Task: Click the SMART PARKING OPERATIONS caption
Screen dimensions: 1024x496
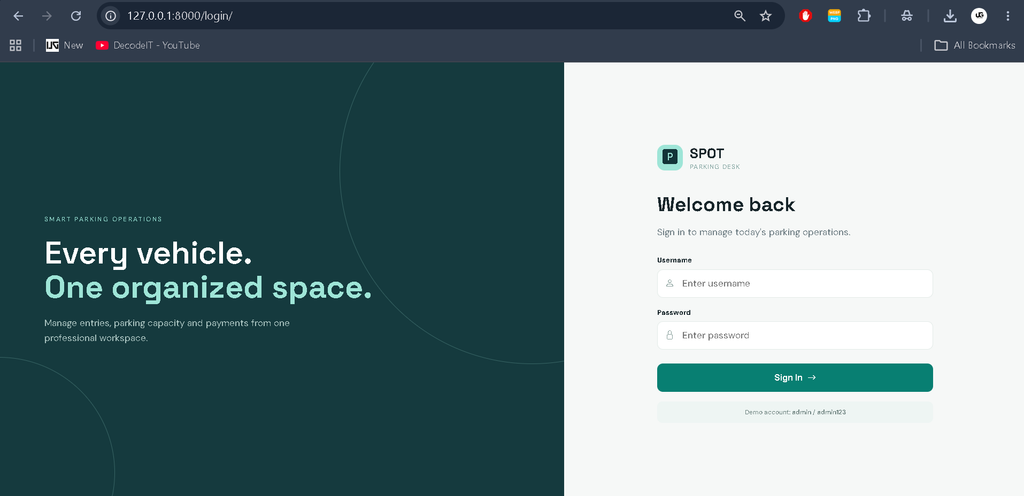Action: (103, 219)
